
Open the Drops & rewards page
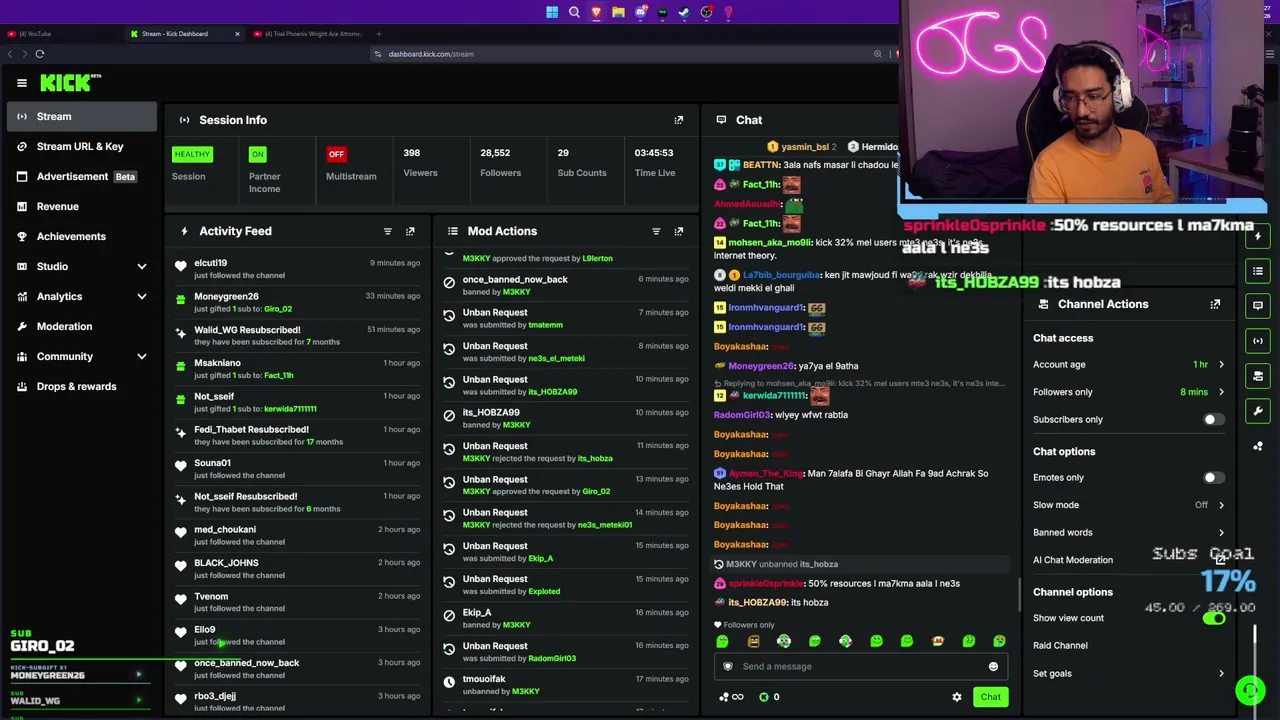82,386
